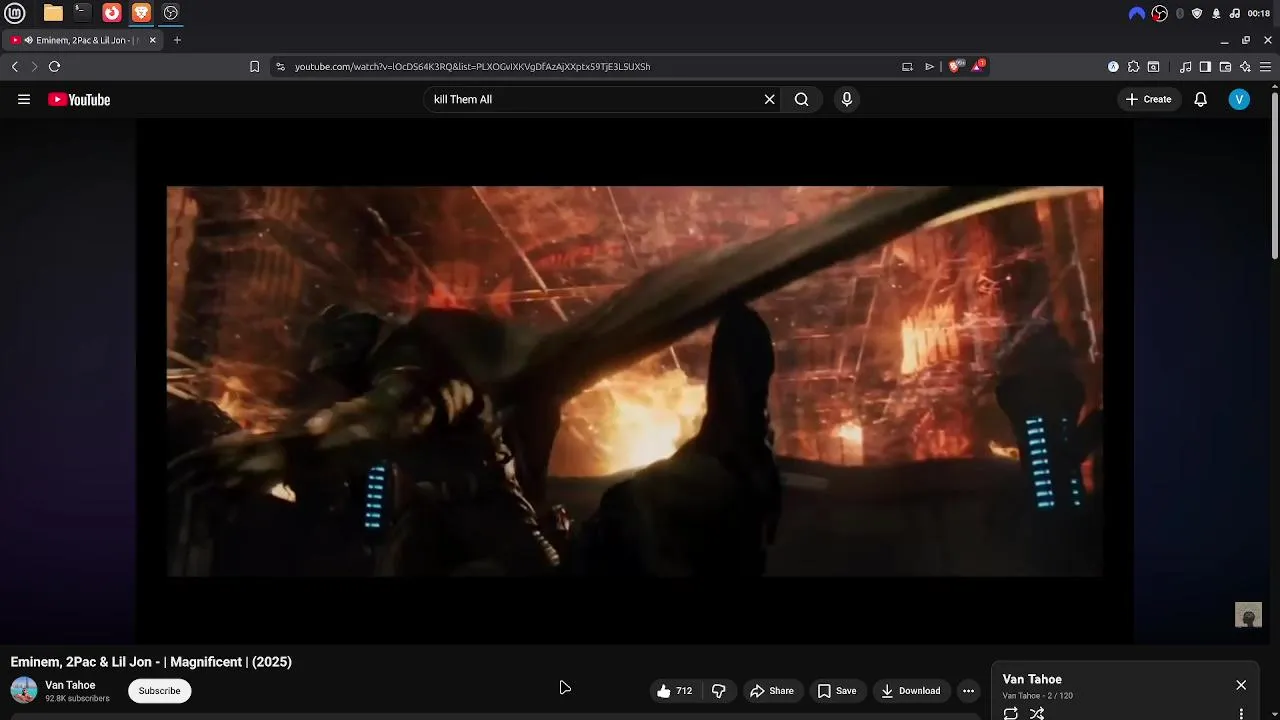
Task: Open the Brave Shields lion icon
Action: tap(955, 66)
